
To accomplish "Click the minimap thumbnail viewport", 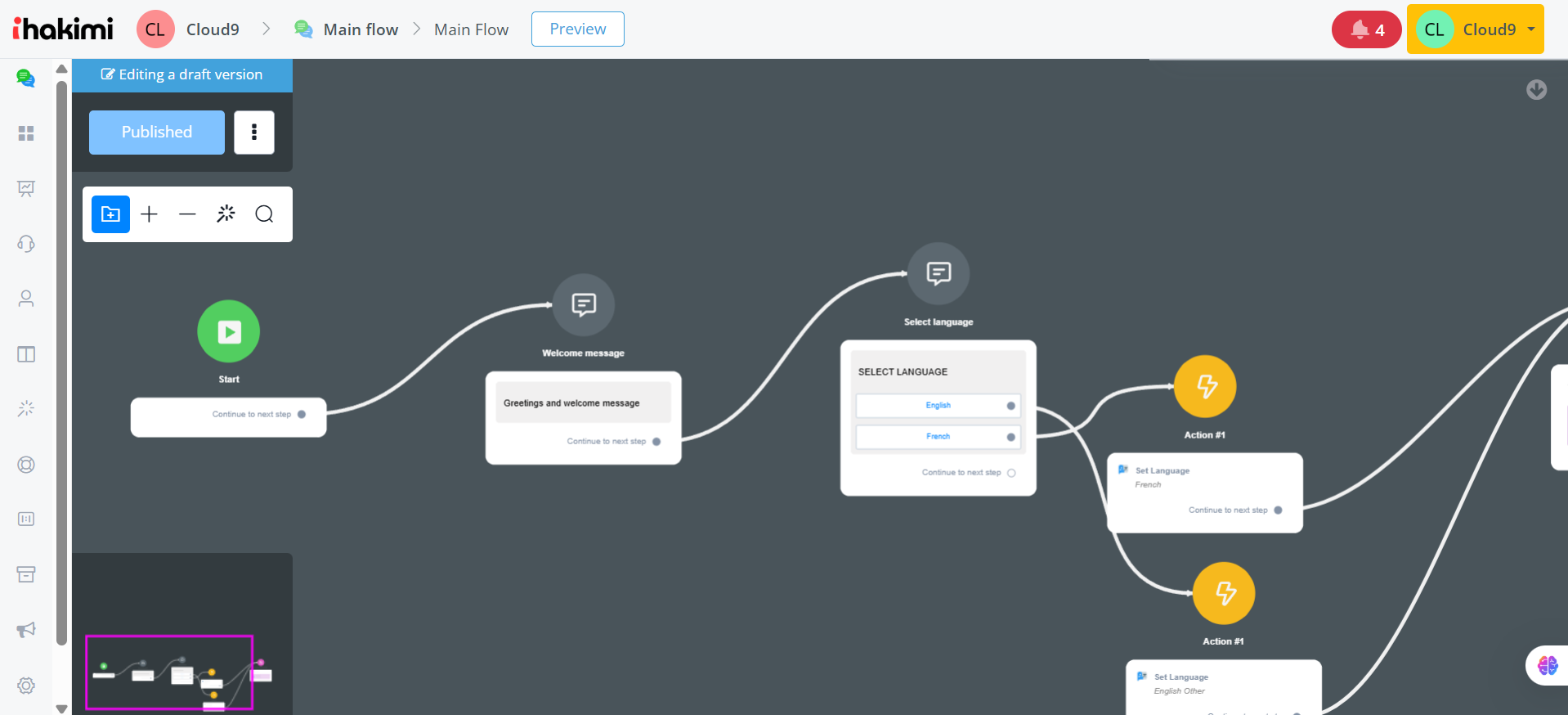I will [169, 672].
